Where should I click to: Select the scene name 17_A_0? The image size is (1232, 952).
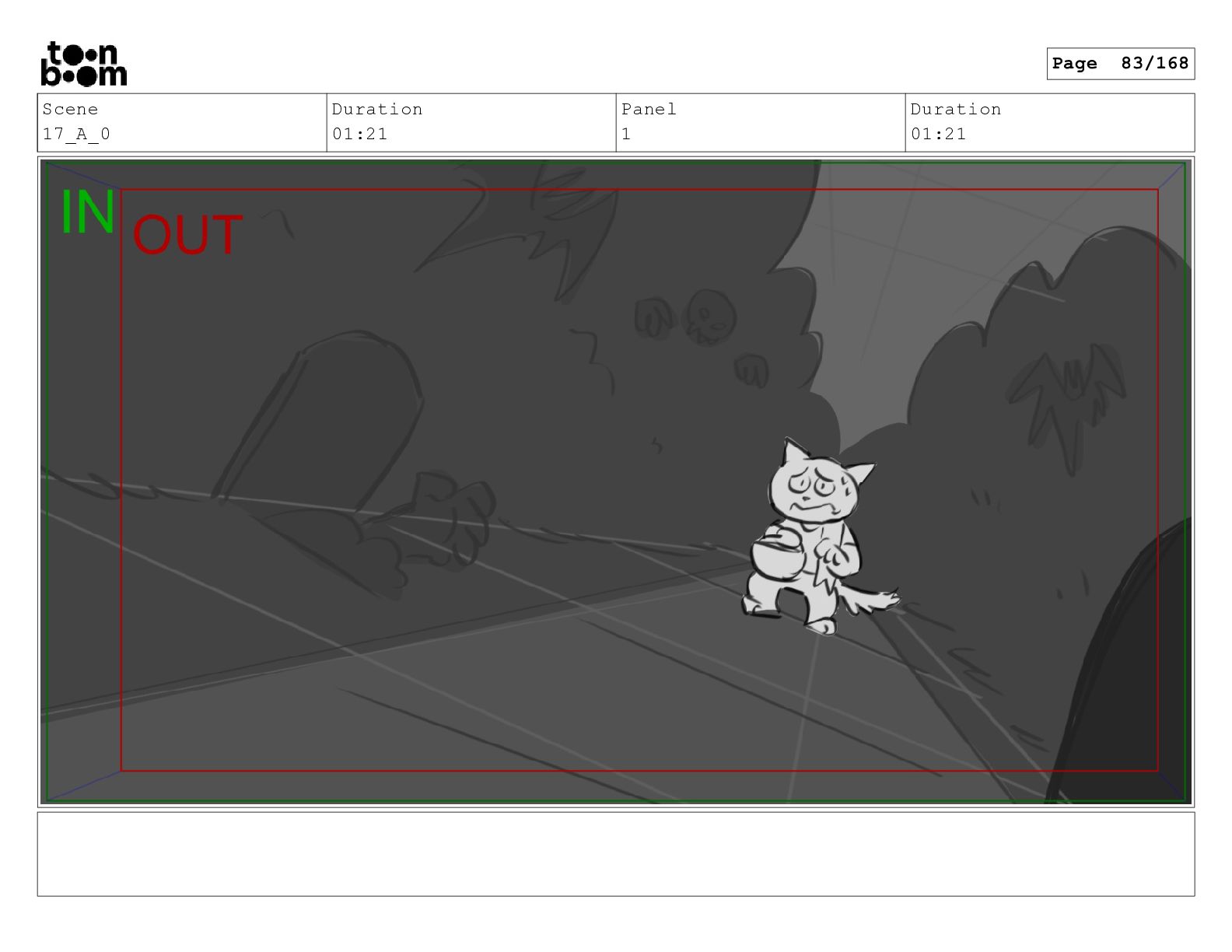tap(76, 134)
